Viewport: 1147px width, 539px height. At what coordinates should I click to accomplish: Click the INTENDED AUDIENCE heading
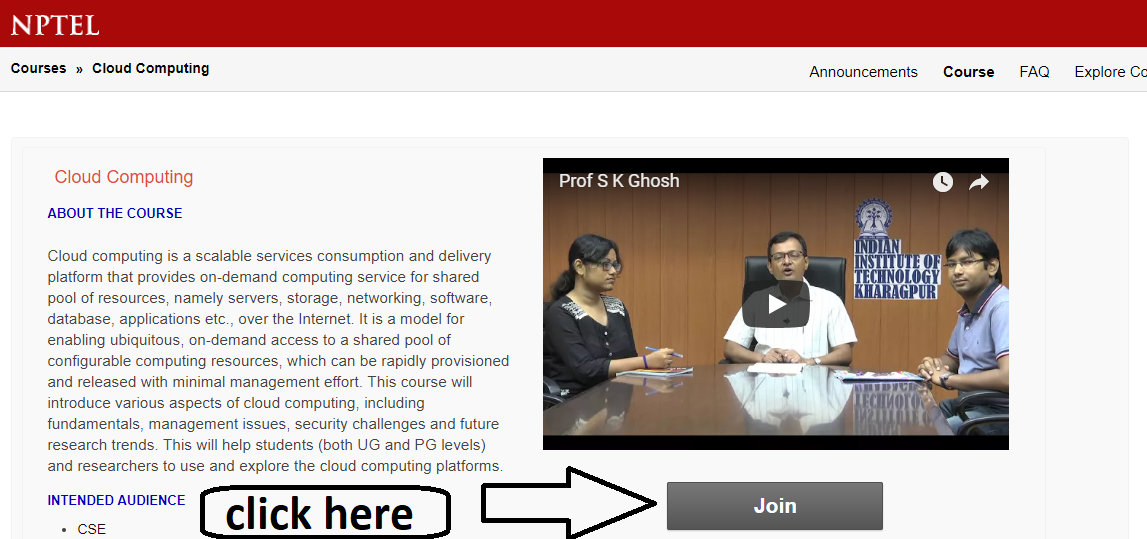pos(116,500)
